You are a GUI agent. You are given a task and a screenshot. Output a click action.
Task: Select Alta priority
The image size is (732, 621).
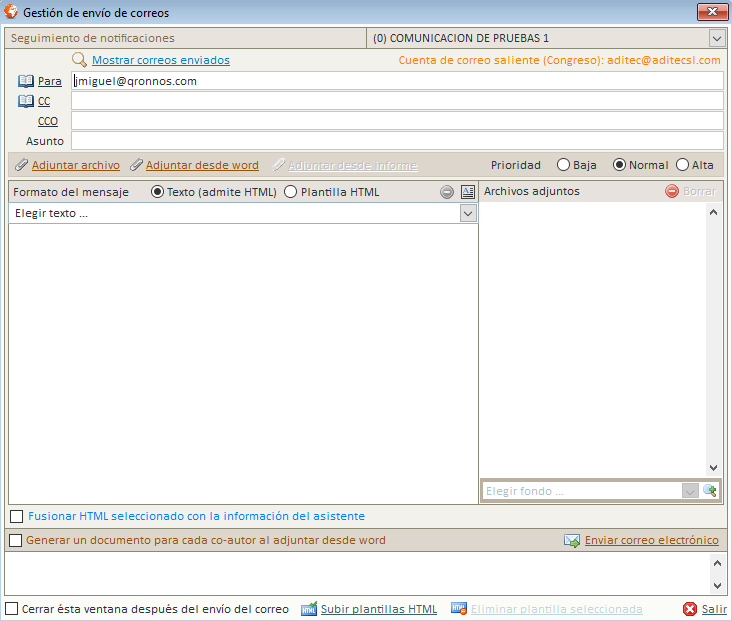[x=683, y=165]
